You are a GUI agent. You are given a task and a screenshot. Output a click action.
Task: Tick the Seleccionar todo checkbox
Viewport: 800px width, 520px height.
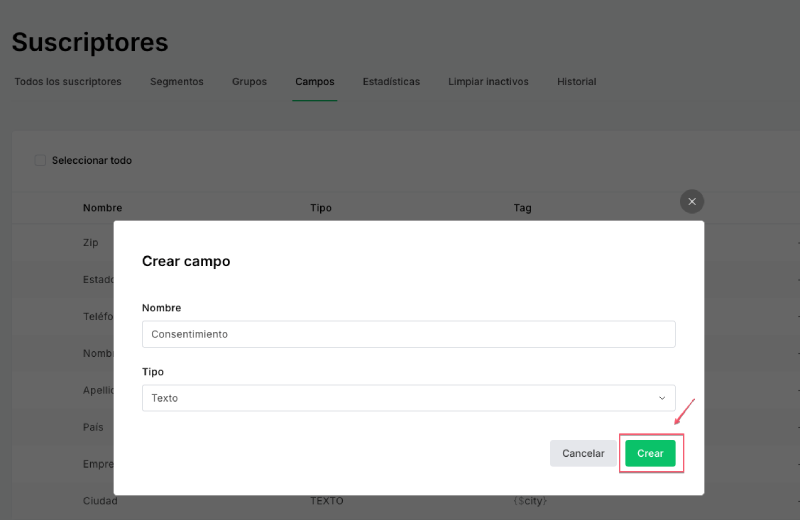(40, 160)
